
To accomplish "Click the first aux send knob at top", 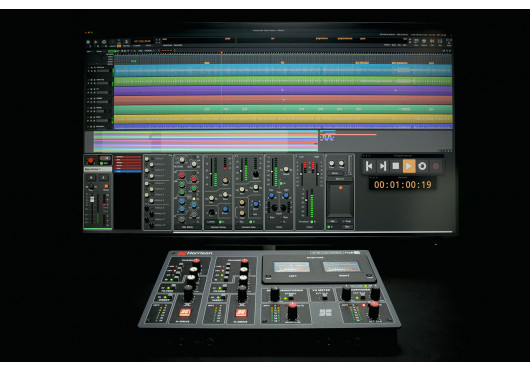I will click(x=147, y=159).
